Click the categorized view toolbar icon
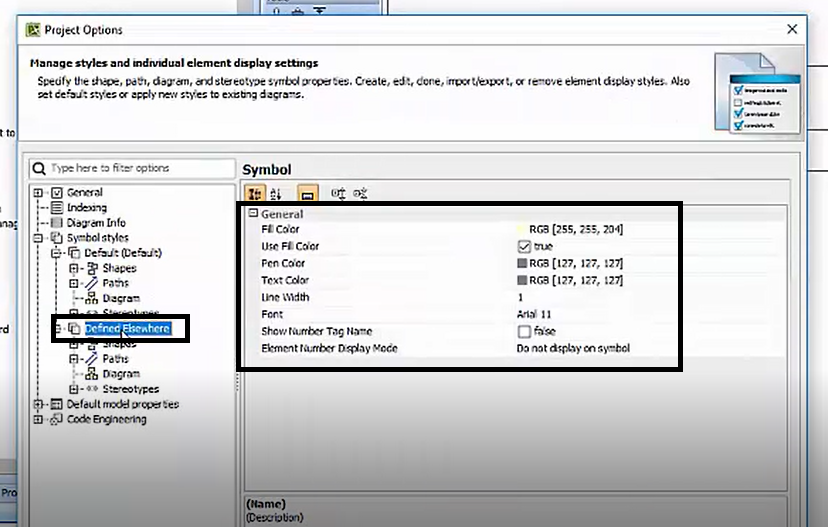 254,193
